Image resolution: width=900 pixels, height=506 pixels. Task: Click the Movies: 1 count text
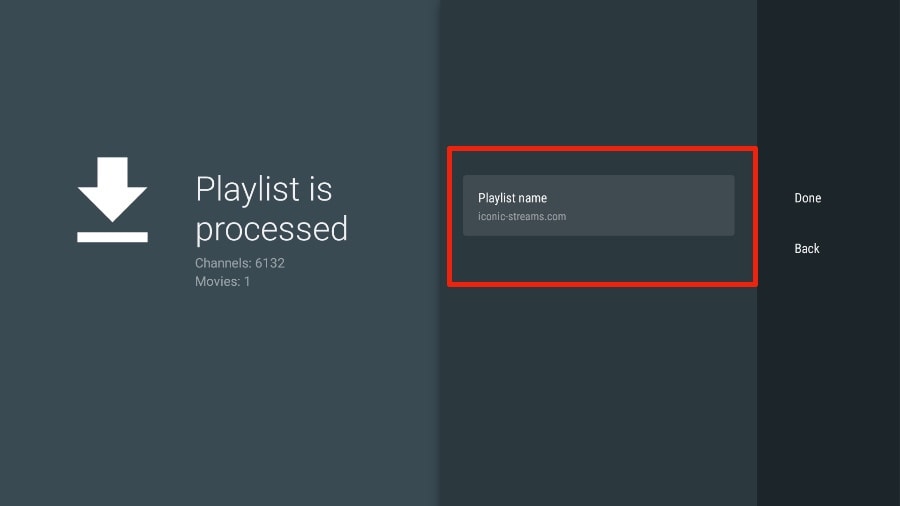click(222, 281)
